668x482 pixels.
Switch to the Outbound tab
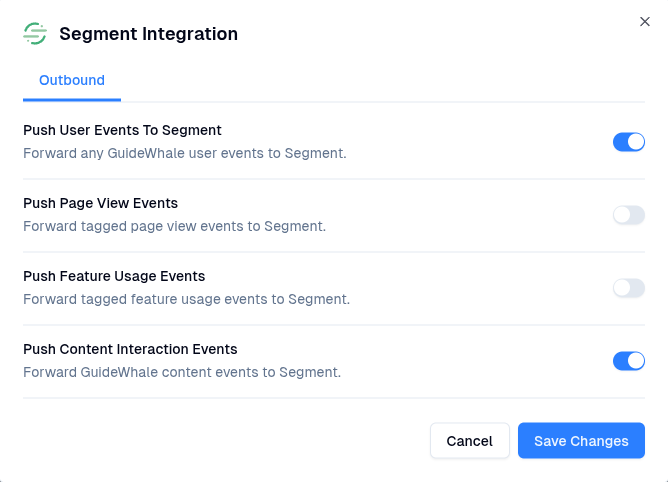click(x=72, y=80)
